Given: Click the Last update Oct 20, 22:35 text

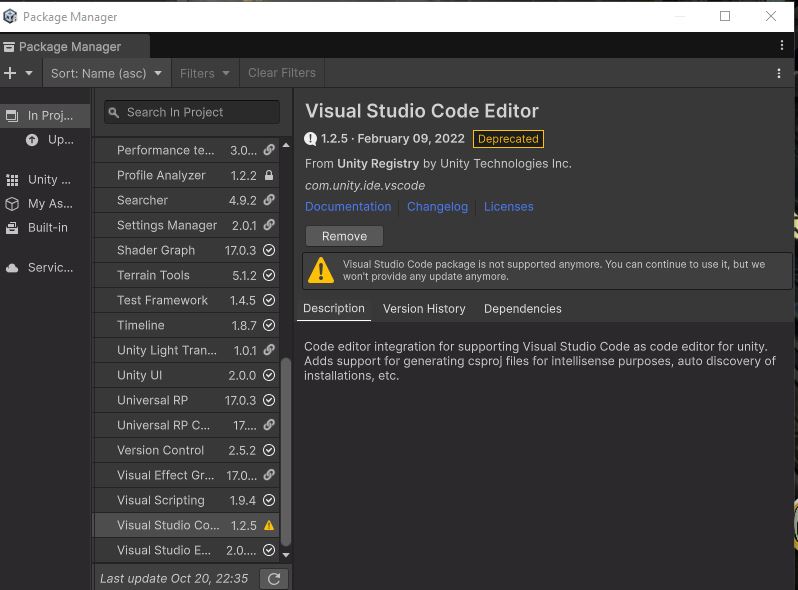Looking at the screenshot, I should click(174, 578).
